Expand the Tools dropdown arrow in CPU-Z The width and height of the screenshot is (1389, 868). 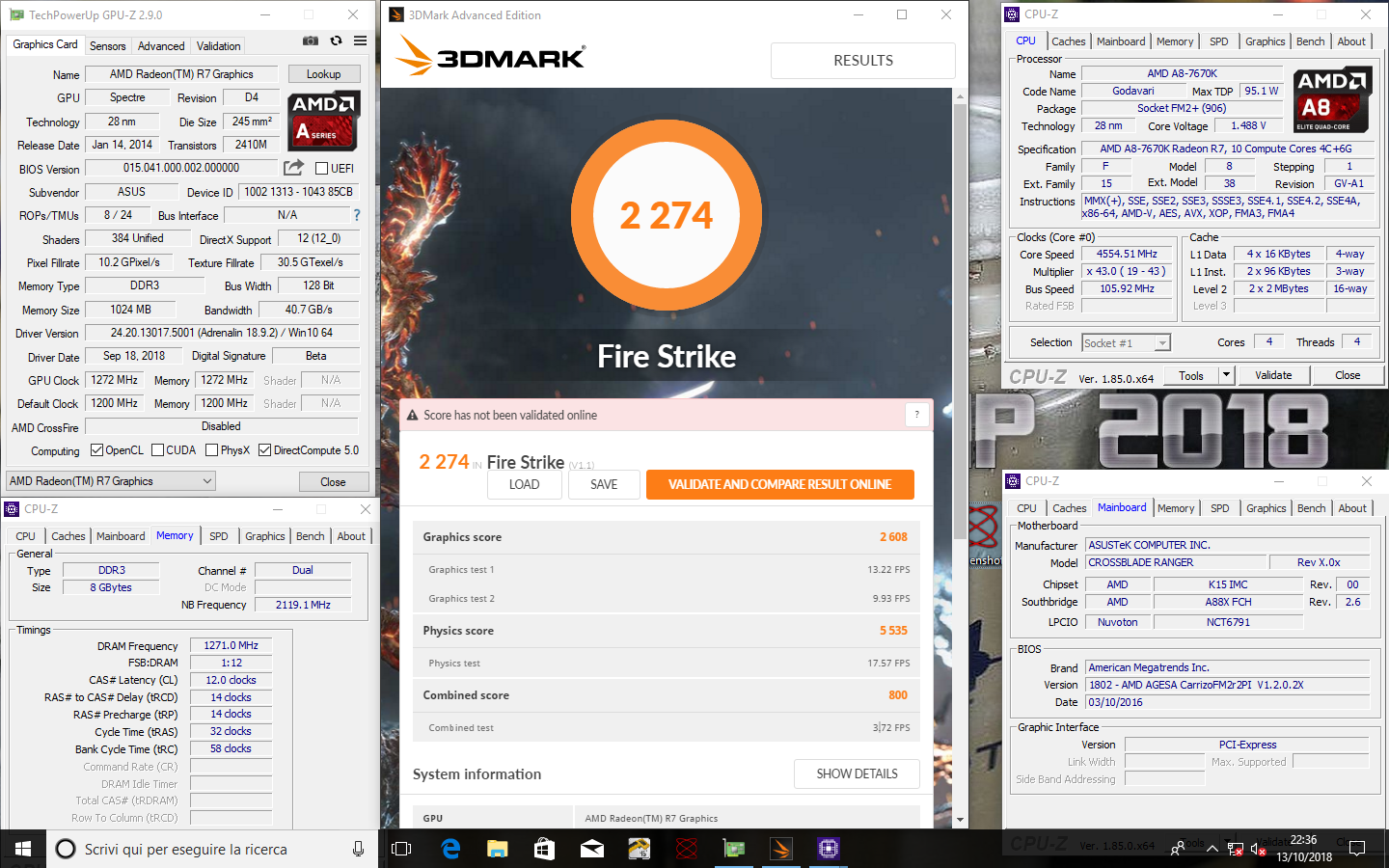1226,375
